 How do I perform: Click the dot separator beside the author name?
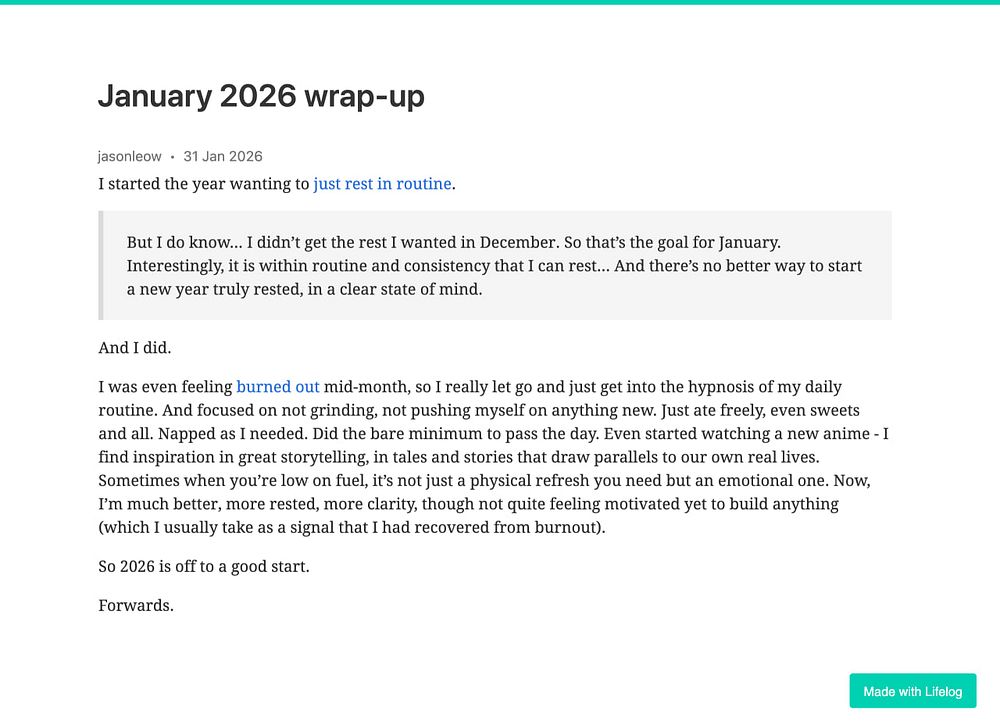(x=173, y=157)
